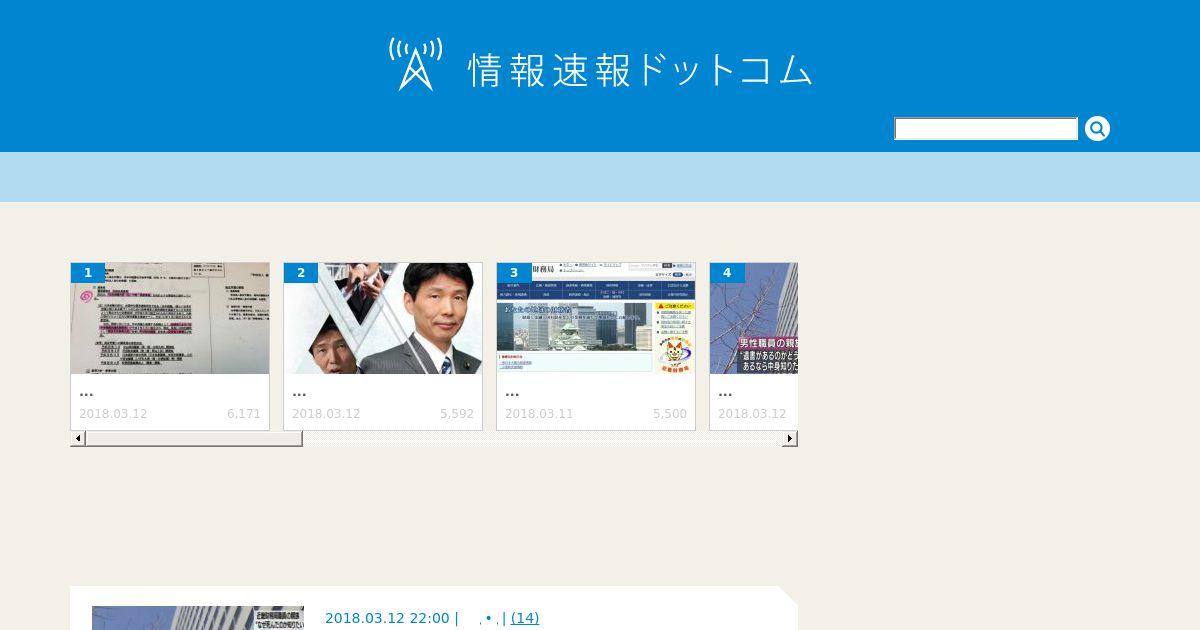1200x630 pixels.
Task: Submit search with the magnifier button
Action: (1097, 129)
